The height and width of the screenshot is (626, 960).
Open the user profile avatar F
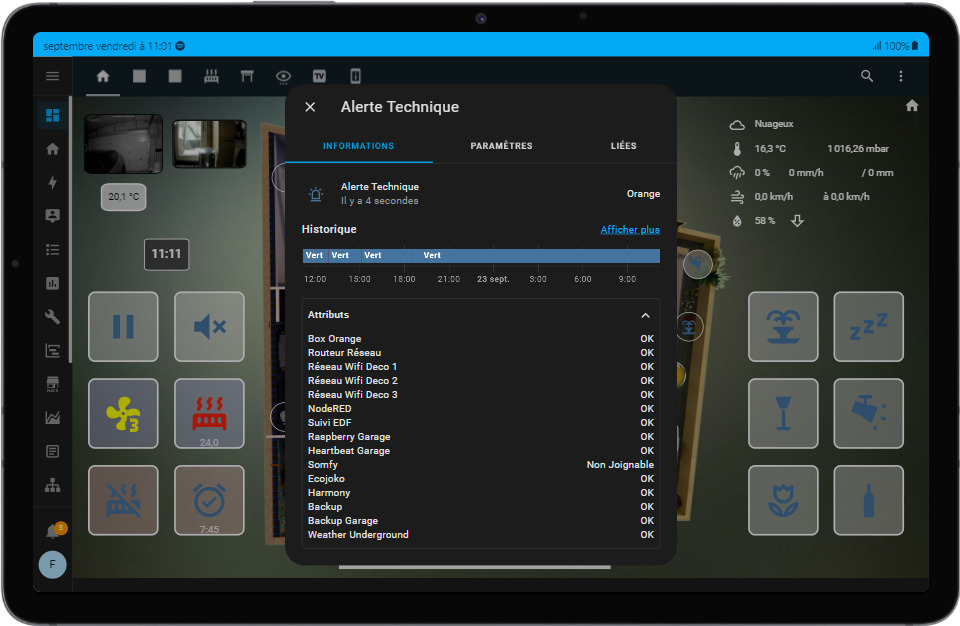click(53, 564)
